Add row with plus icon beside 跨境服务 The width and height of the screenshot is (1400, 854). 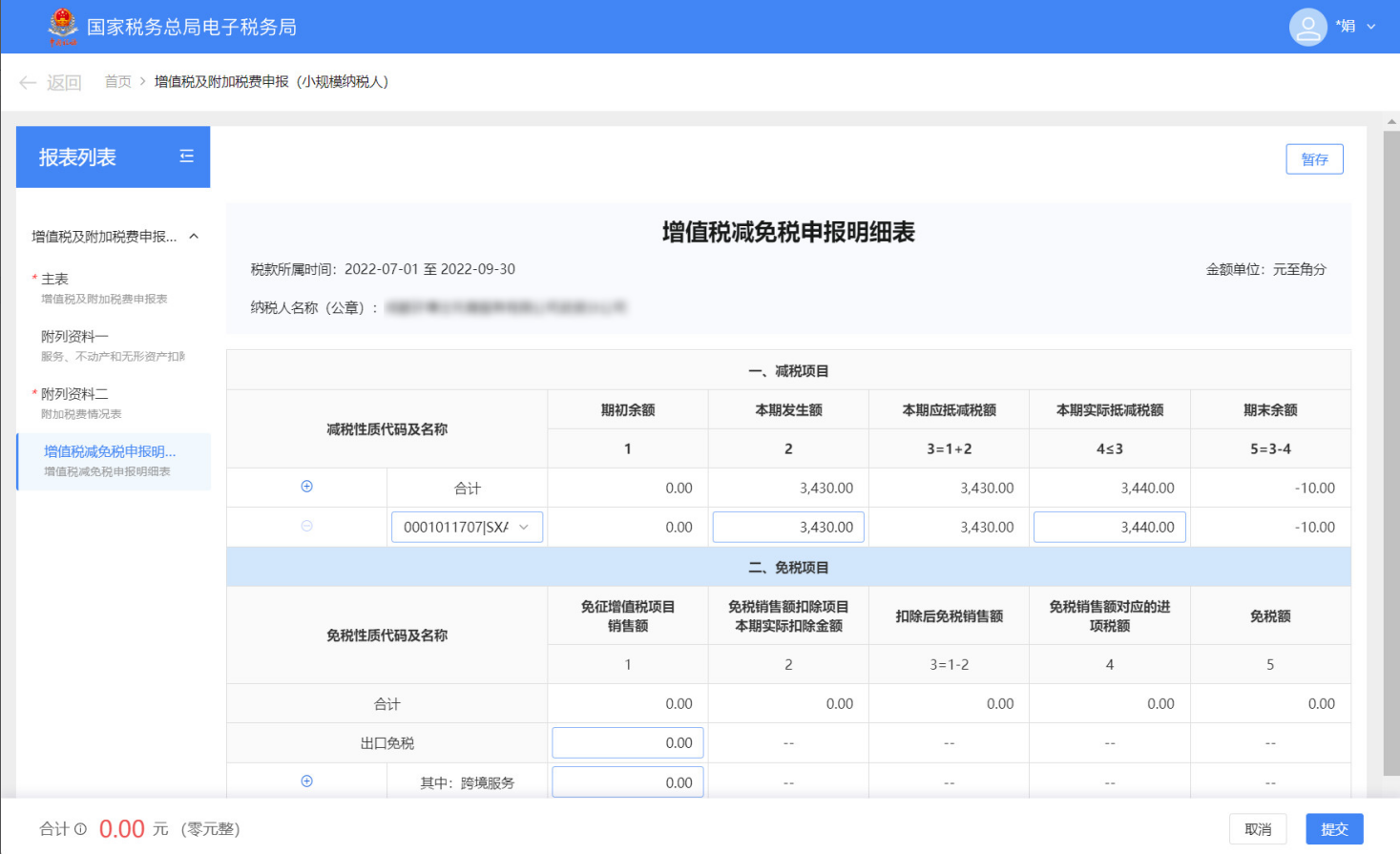tap(306, 781)
